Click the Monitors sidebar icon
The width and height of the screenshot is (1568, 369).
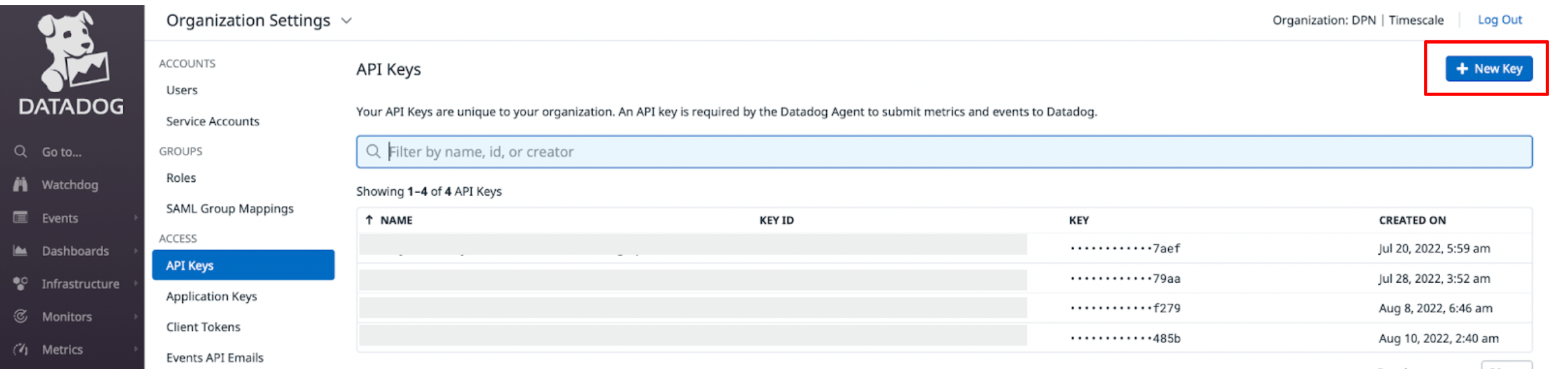21,316
